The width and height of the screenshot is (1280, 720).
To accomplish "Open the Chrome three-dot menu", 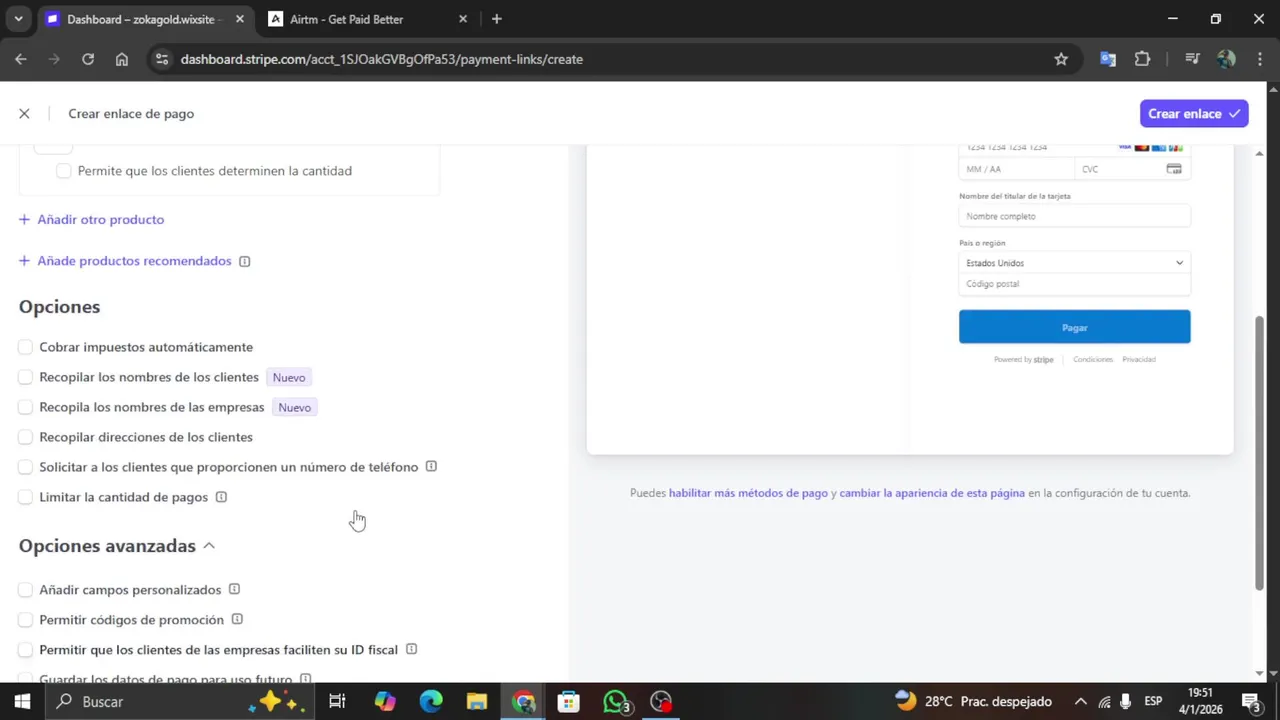I will 1259,59.
